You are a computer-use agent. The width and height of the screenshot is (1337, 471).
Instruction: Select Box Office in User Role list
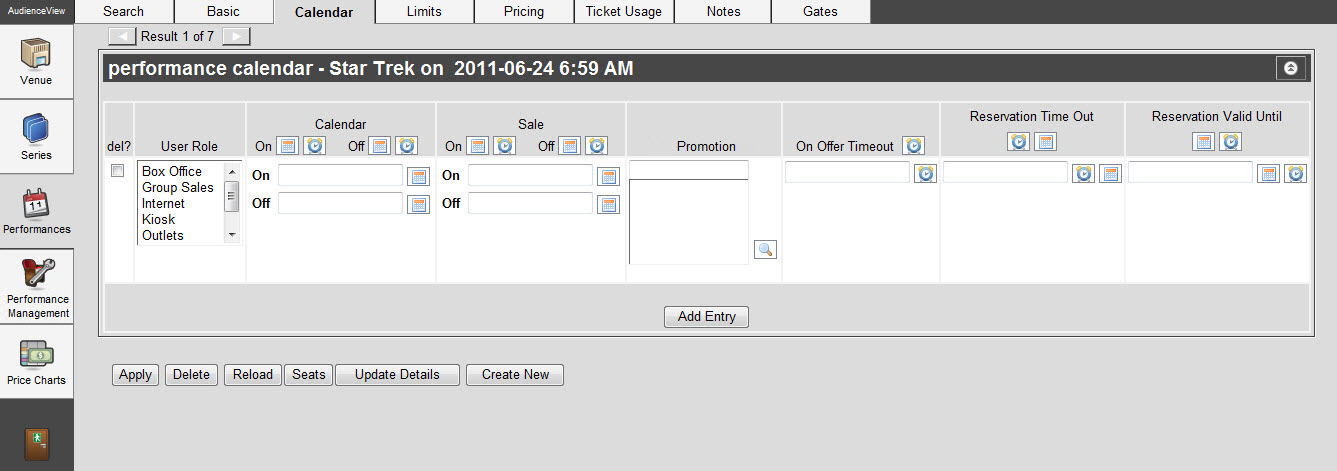click(172, 171)
